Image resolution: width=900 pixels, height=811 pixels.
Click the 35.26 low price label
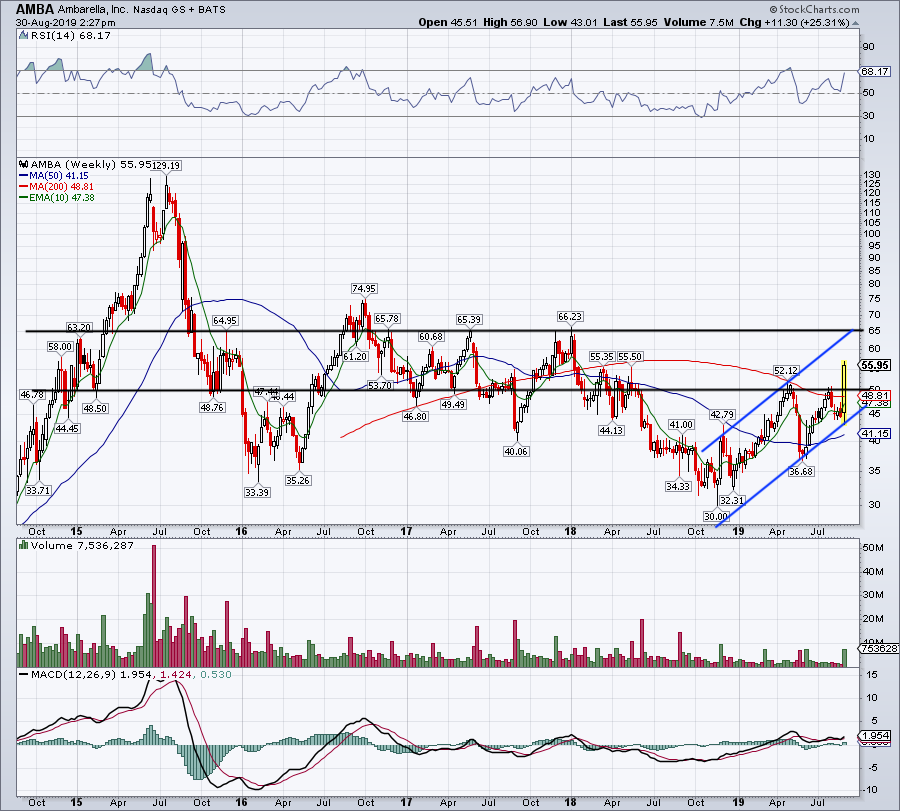click(x=298, y=480)
